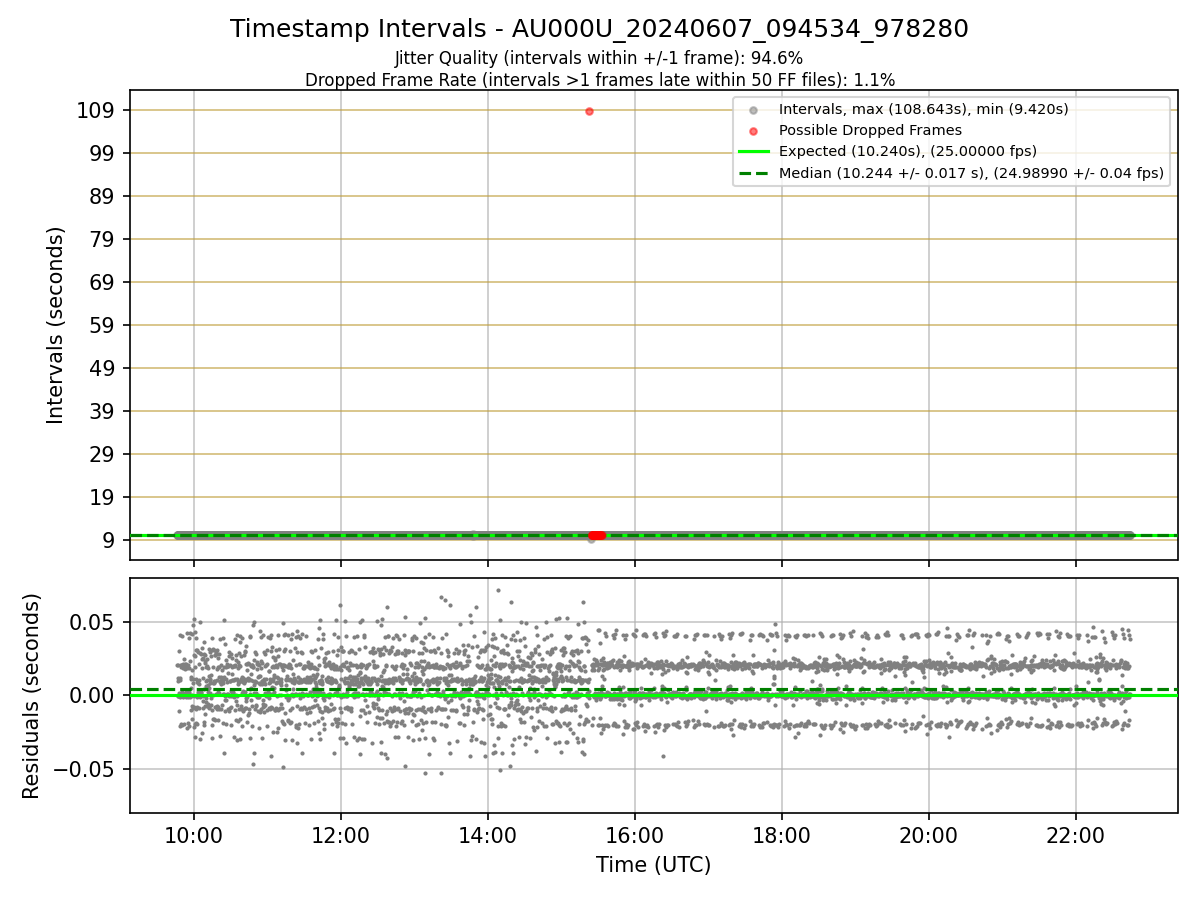Viewport: 1200px width, 900px height.
Task: Click the 'Intervals (seconds)' y-axis label
Action: tap(56, 325)
